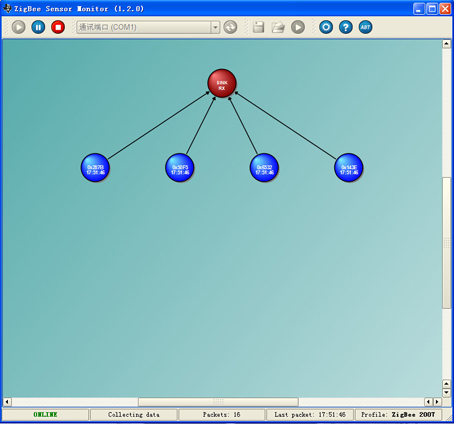
Task: Refresh the serial port list
Action: coord(230,27)
